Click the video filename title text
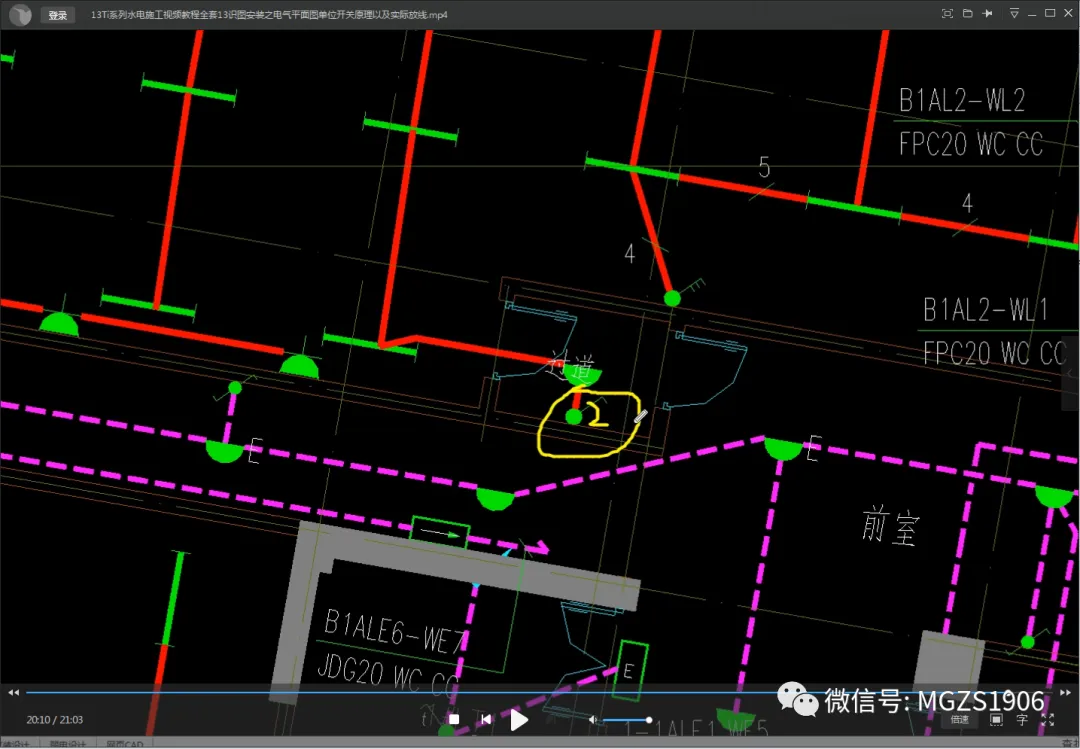The image size is (1080, 749). 269,14
